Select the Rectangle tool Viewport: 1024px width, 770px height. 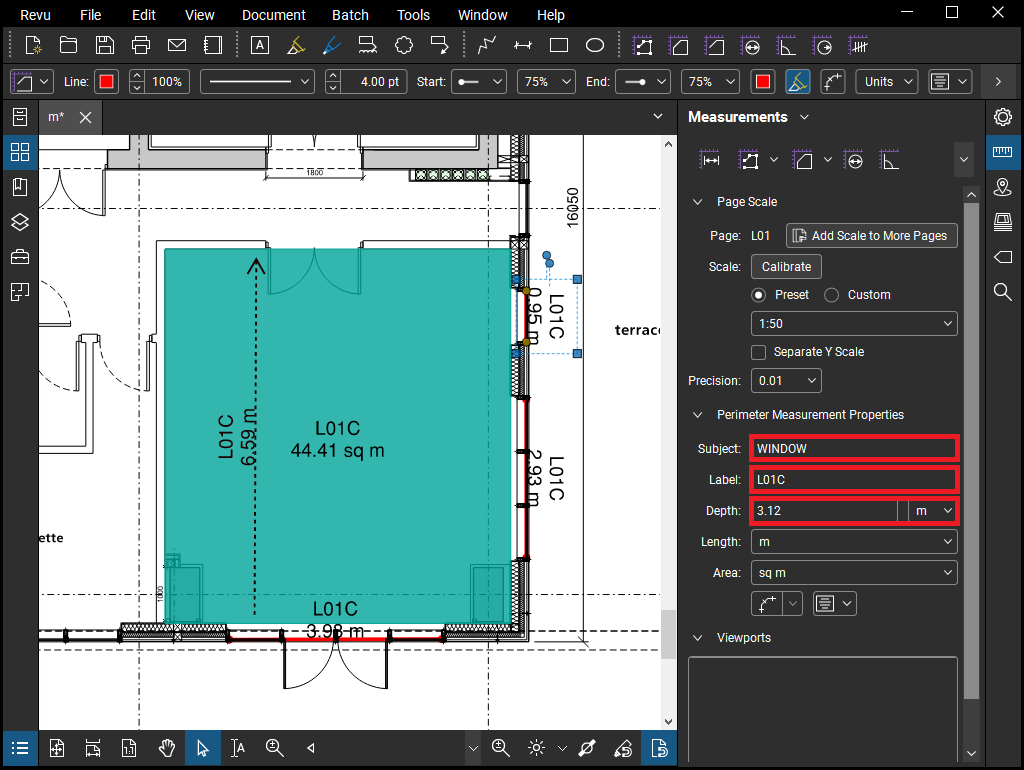[x=559, y=46]
